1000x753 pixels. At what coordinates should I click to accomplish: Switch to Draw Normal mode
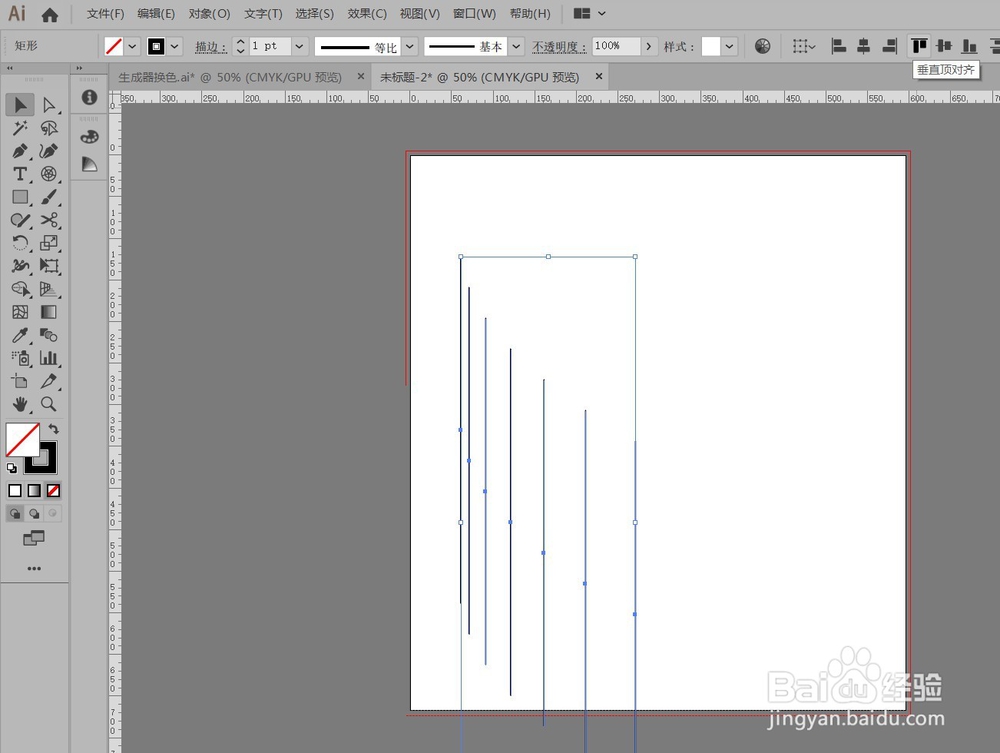click(x=15, y=513)
